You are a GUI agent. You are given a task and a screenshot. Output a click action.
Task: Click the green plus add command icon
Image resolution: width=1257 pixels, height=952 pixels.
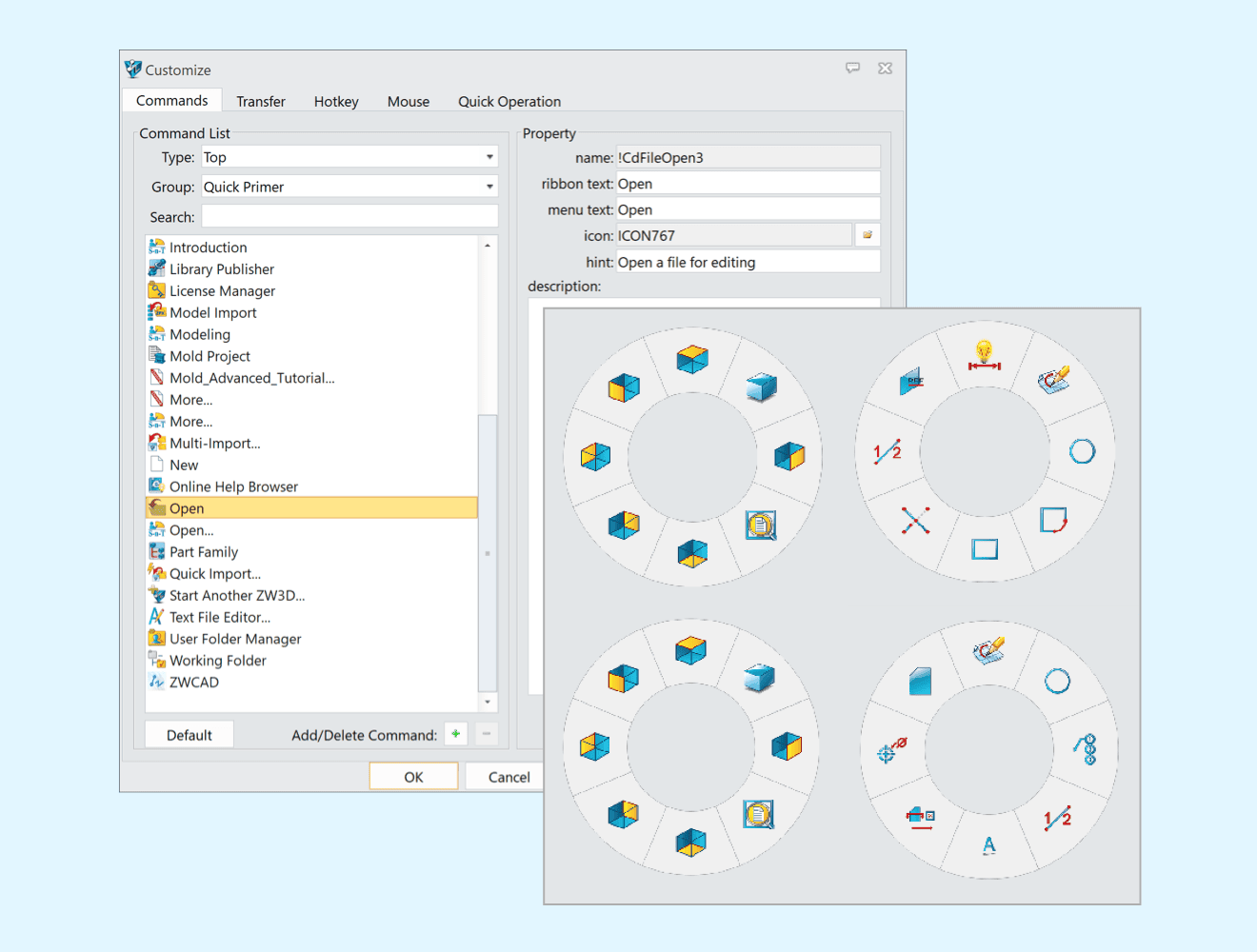coord(456,734)
